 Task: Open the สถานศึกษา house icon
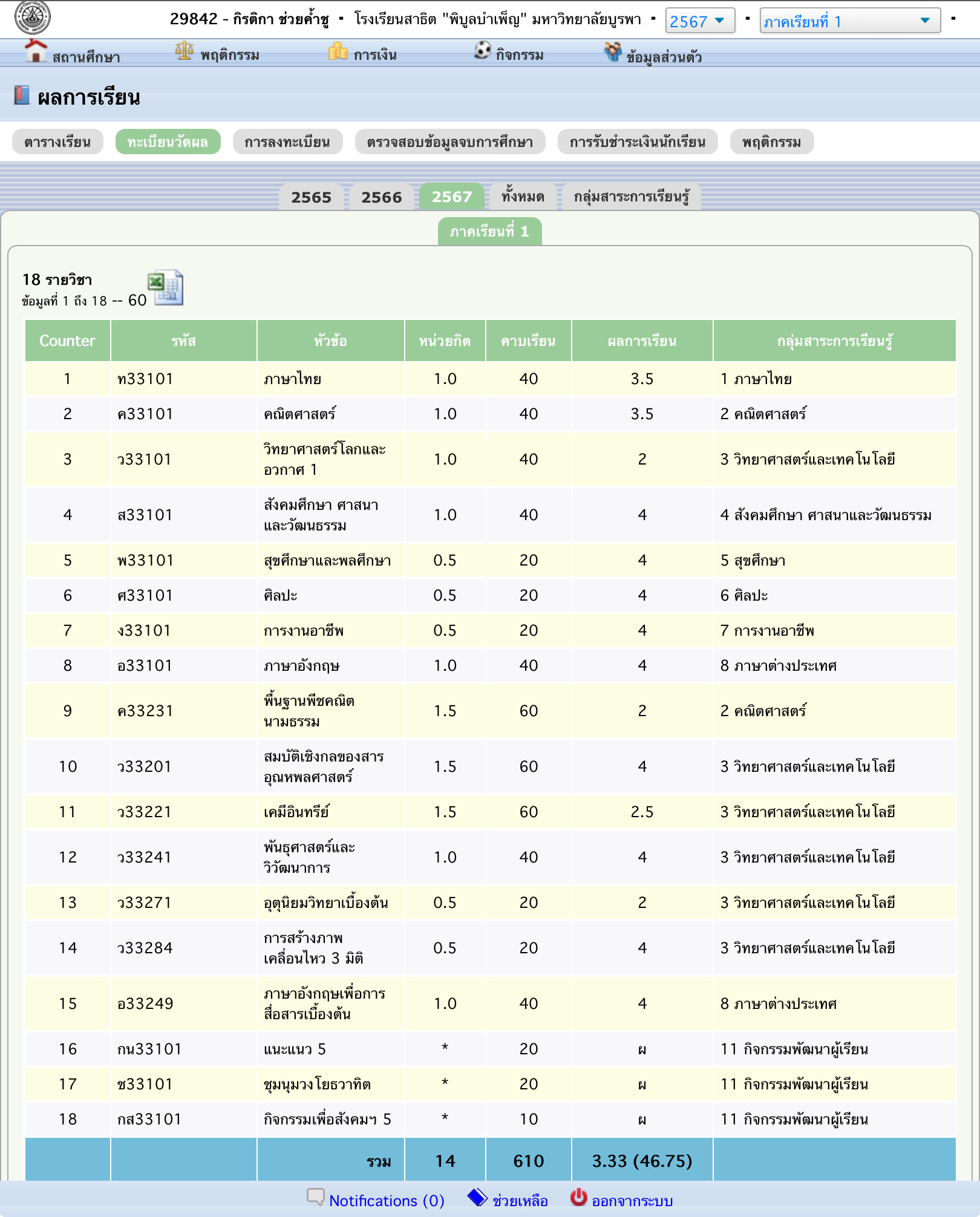(x=36, y=51)
